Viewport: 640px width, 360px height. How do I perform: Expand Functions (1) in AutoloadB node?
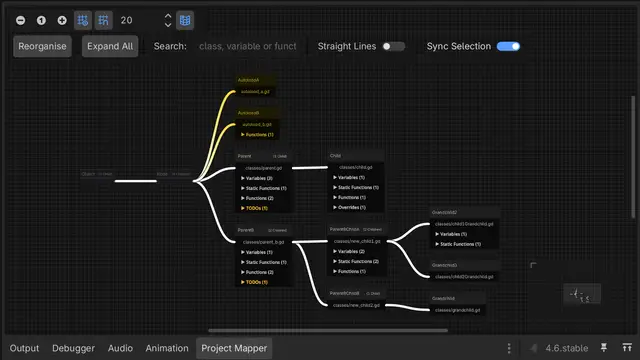[258, 134]
